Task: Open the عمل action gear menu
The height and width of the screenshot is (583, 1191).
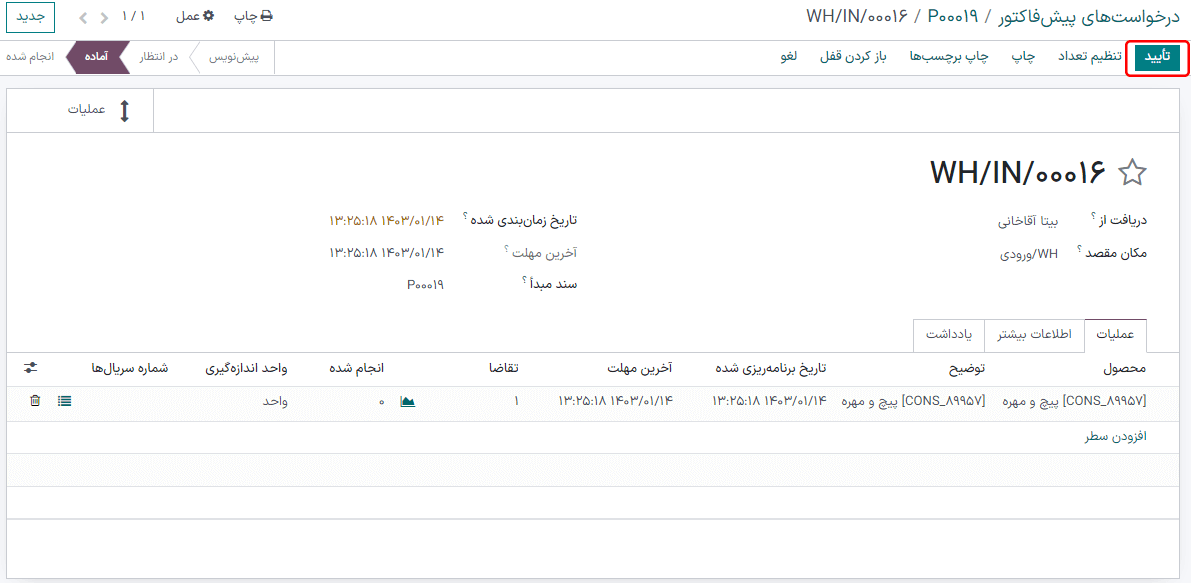Action: 195,16
